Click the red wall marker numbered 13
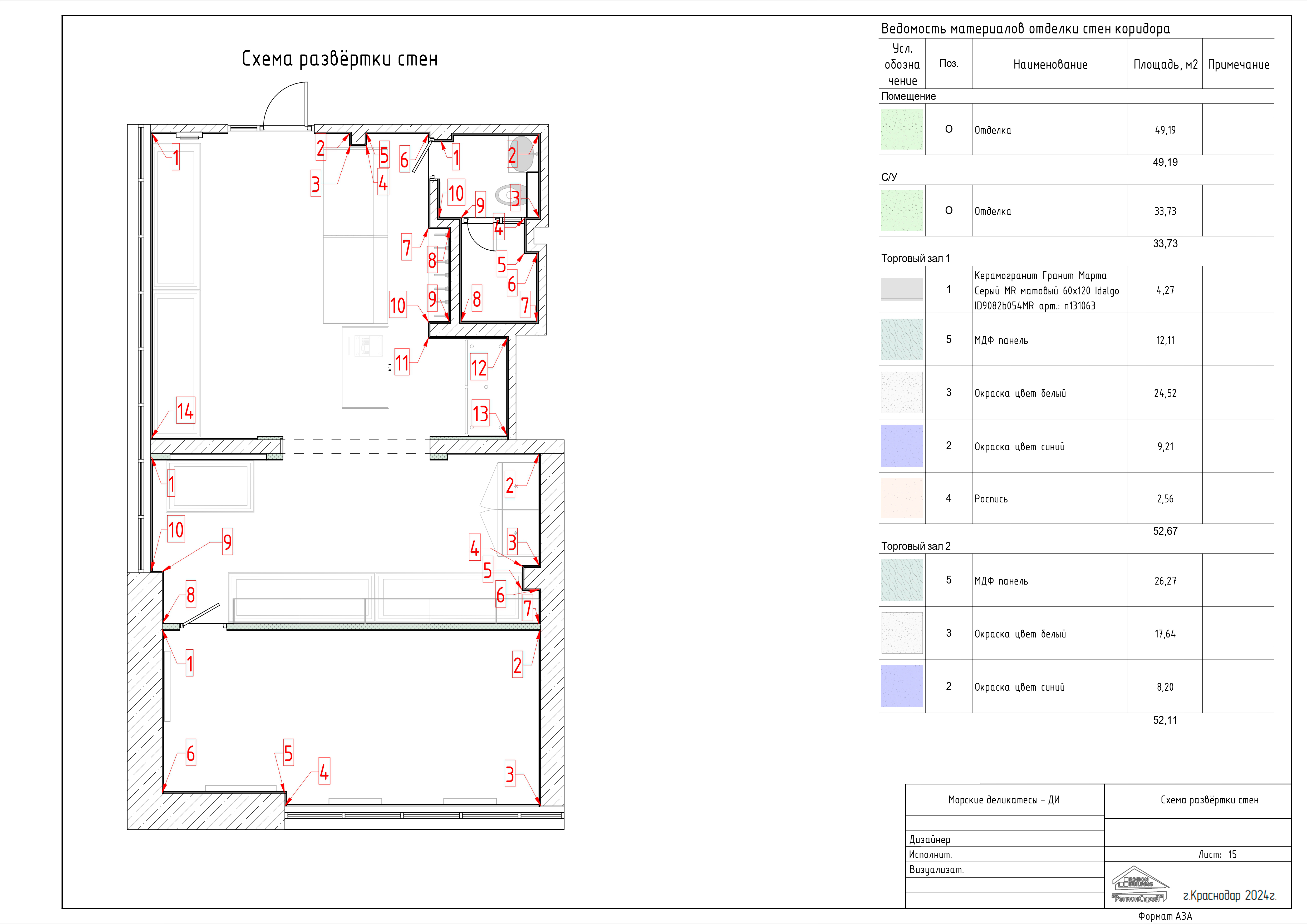This screenshot has height=924, width=1307. pos(480,413)
